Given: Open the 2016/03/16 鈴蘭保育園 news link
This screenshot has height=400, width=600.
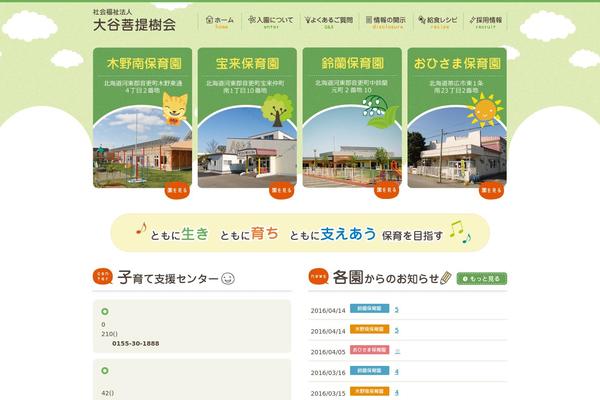Looking at the screenshot, I should coord(396,372).
